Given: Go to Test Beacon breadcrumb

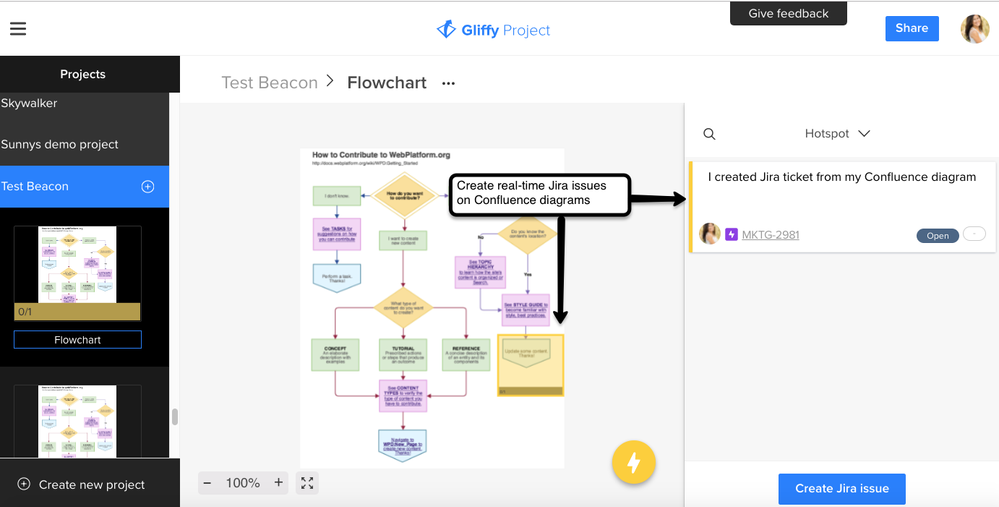Looking at the screenshot, I should click(270, 83).
